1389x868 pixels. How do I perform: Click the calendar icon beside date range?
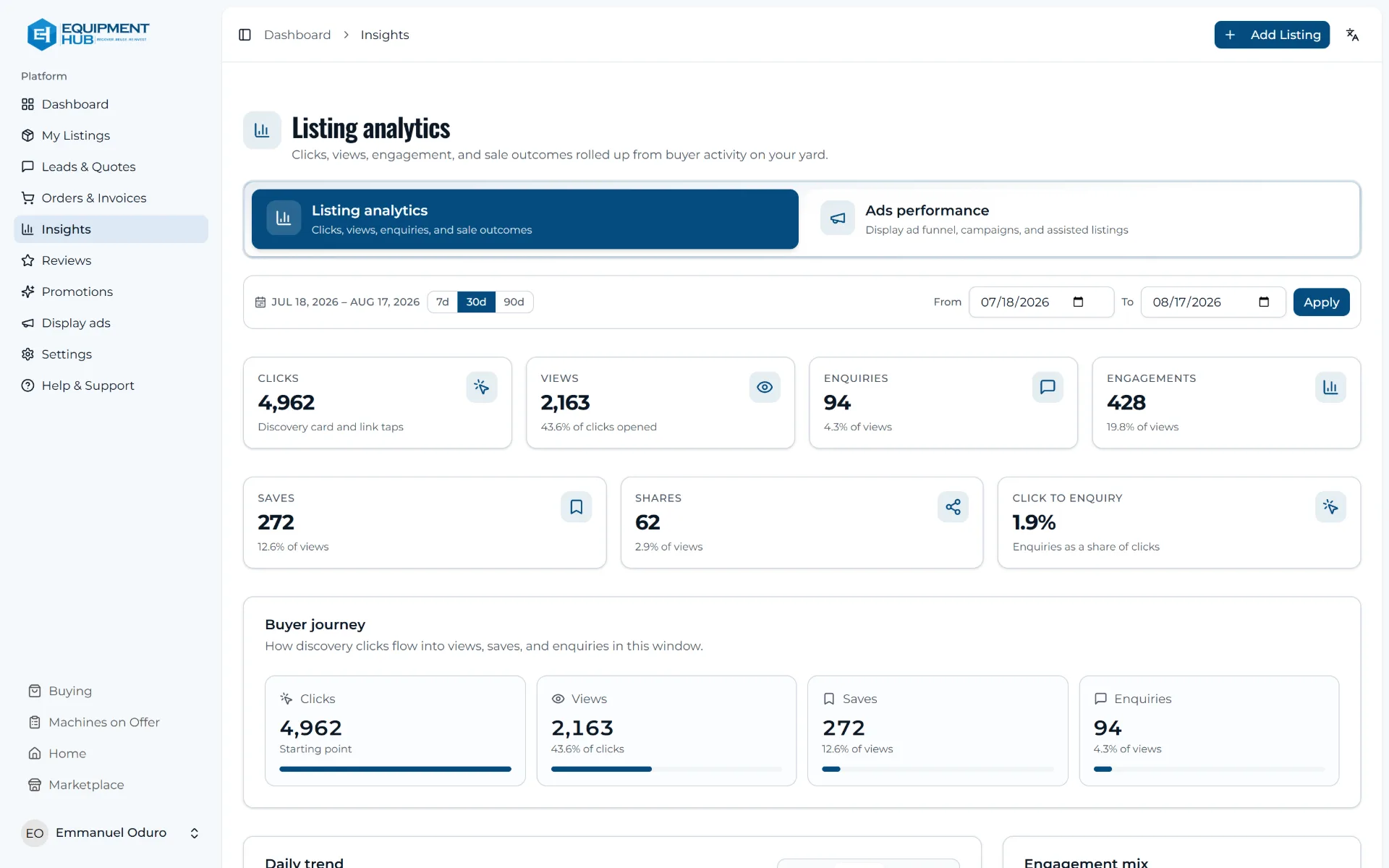click(260, 302)
